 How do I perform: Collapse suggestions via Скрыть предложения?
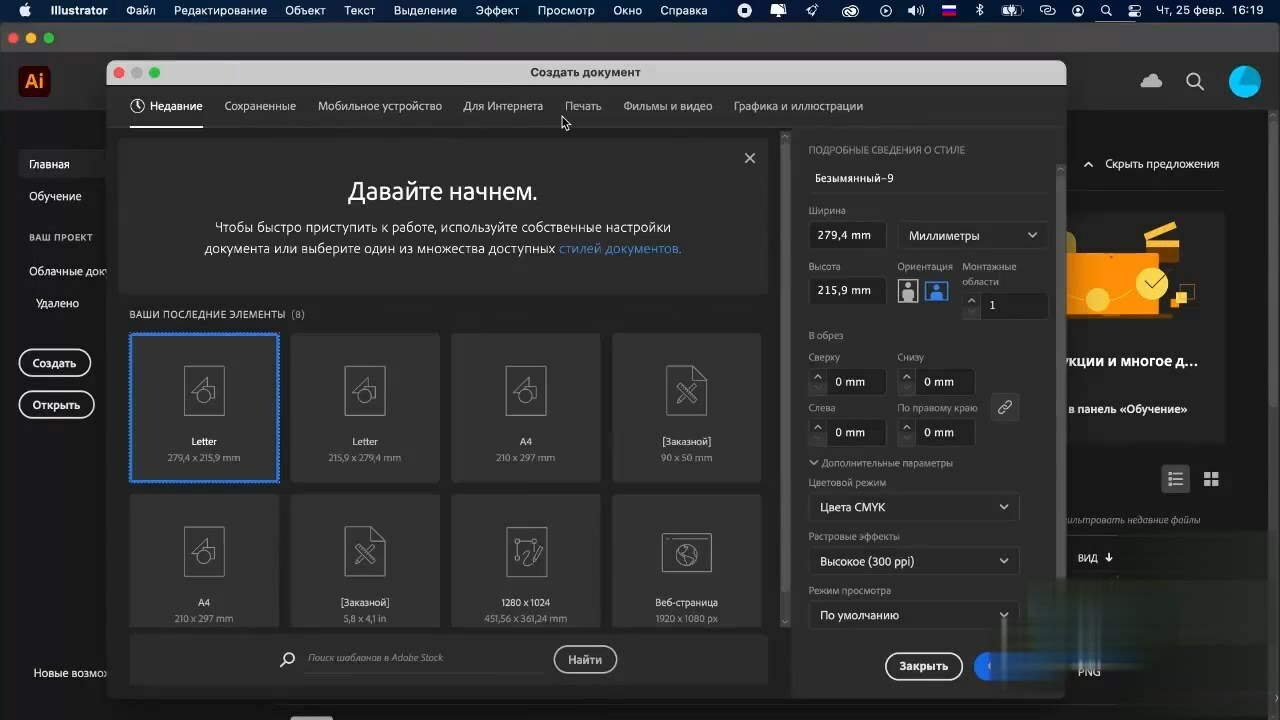pyautogui.click(x=1152, y=164)
